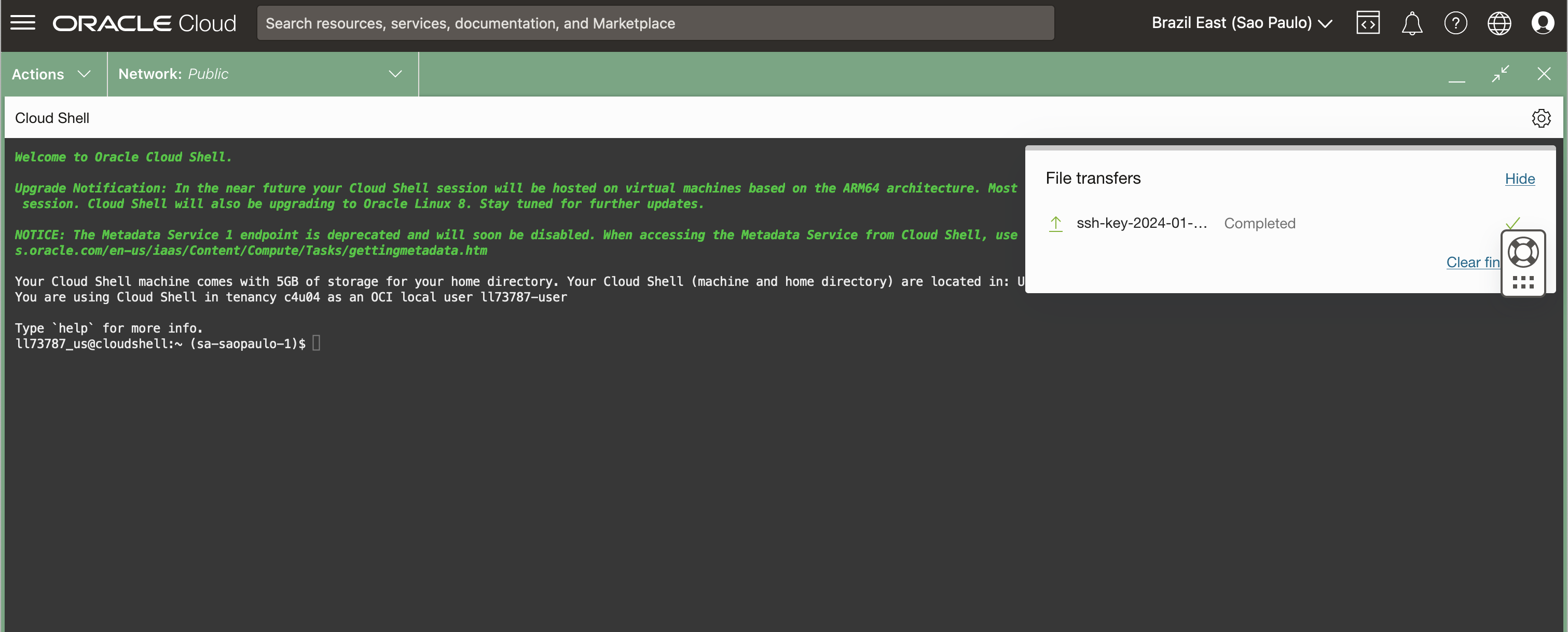This screenshot has height=632, width=1568.
Task: Click the lifebuoy support help icon
Action: 1522,252
